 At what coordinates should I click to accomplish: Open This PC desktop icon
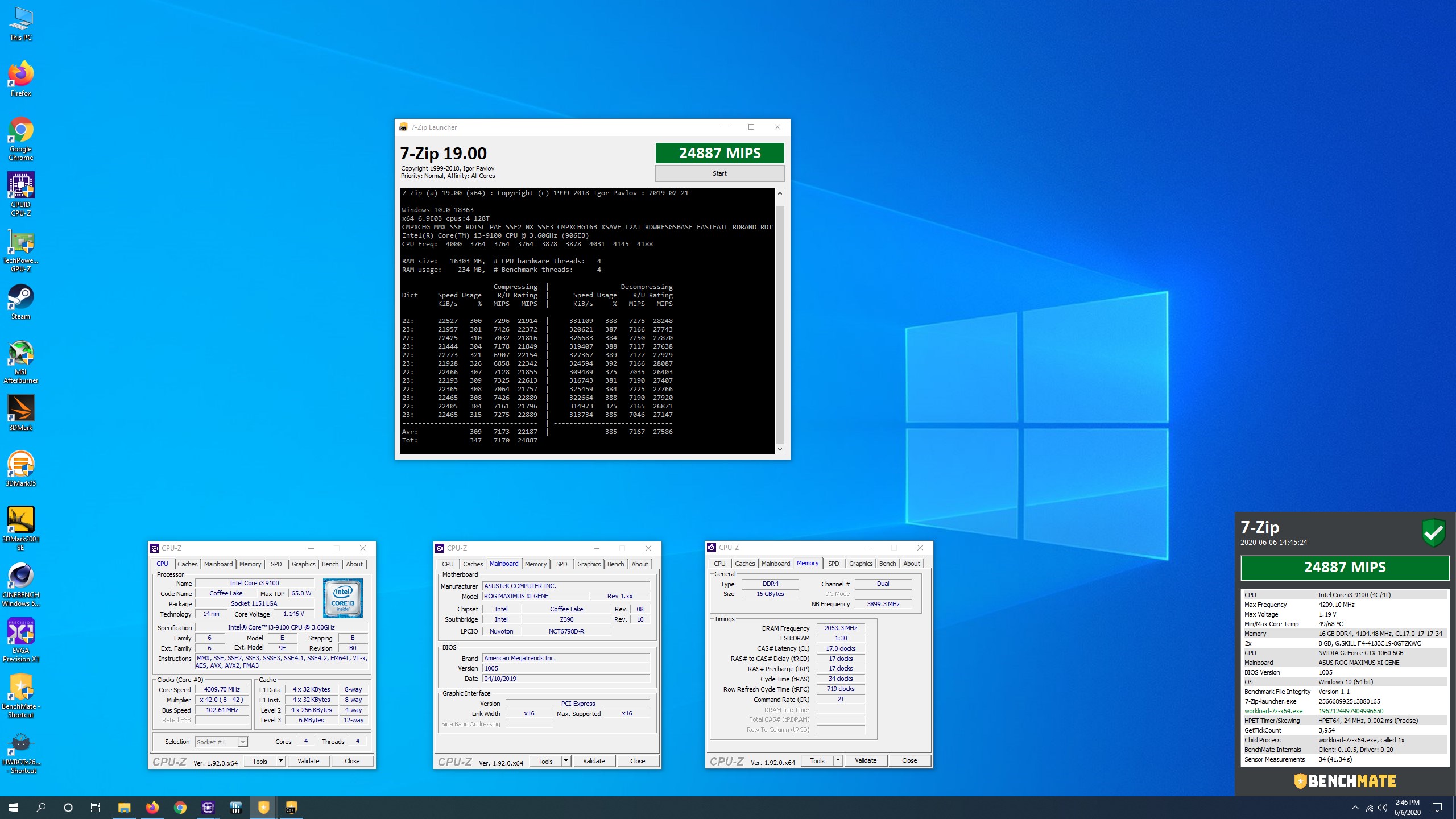20,24
